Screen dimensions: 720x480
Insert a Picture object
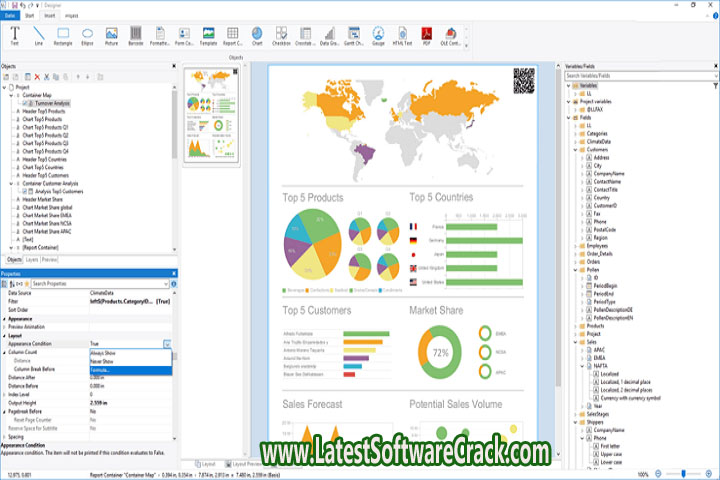point(112,36)
